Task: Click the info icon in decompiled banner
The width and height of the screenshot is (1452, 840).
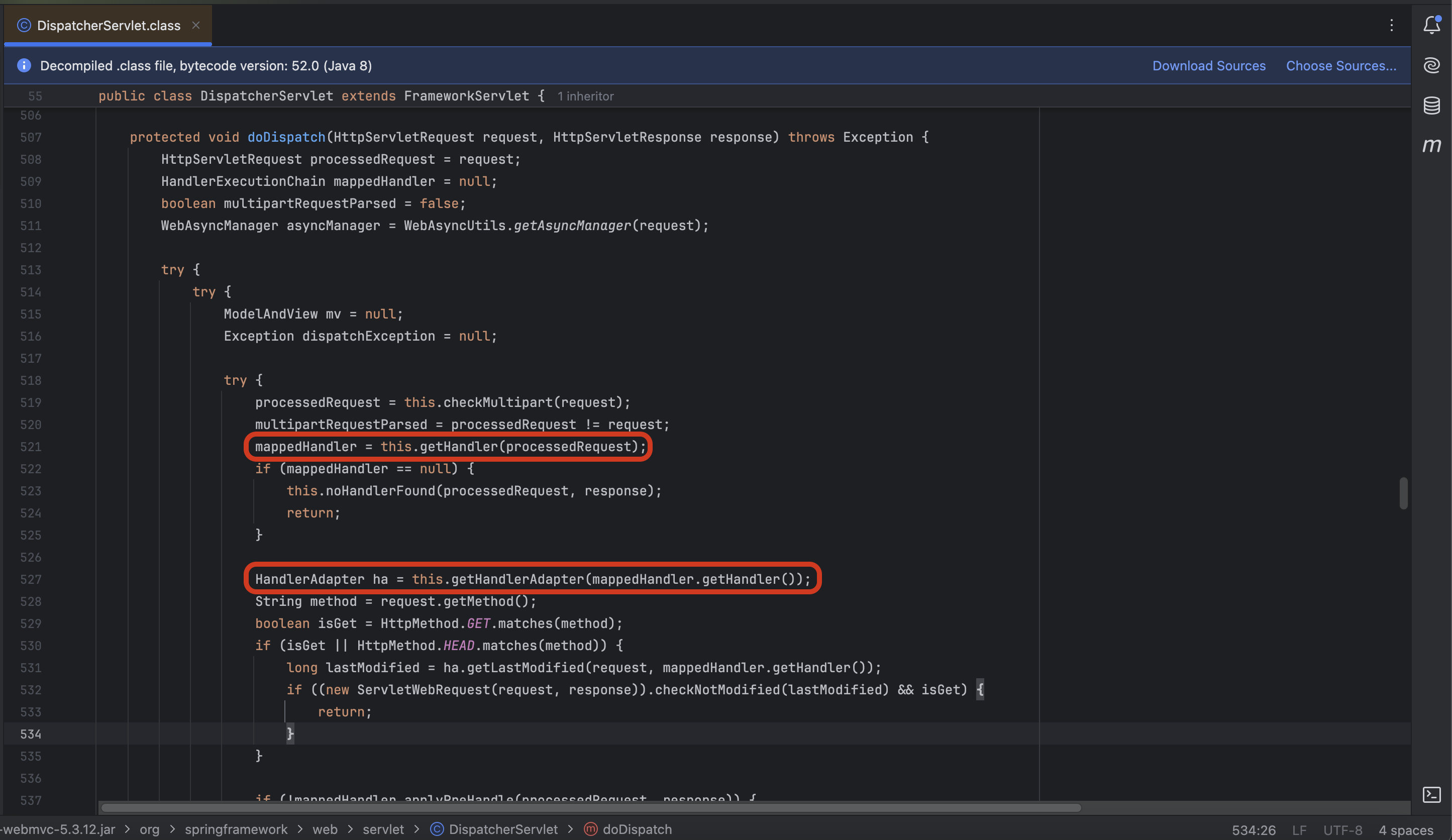Action: [24, 66]
